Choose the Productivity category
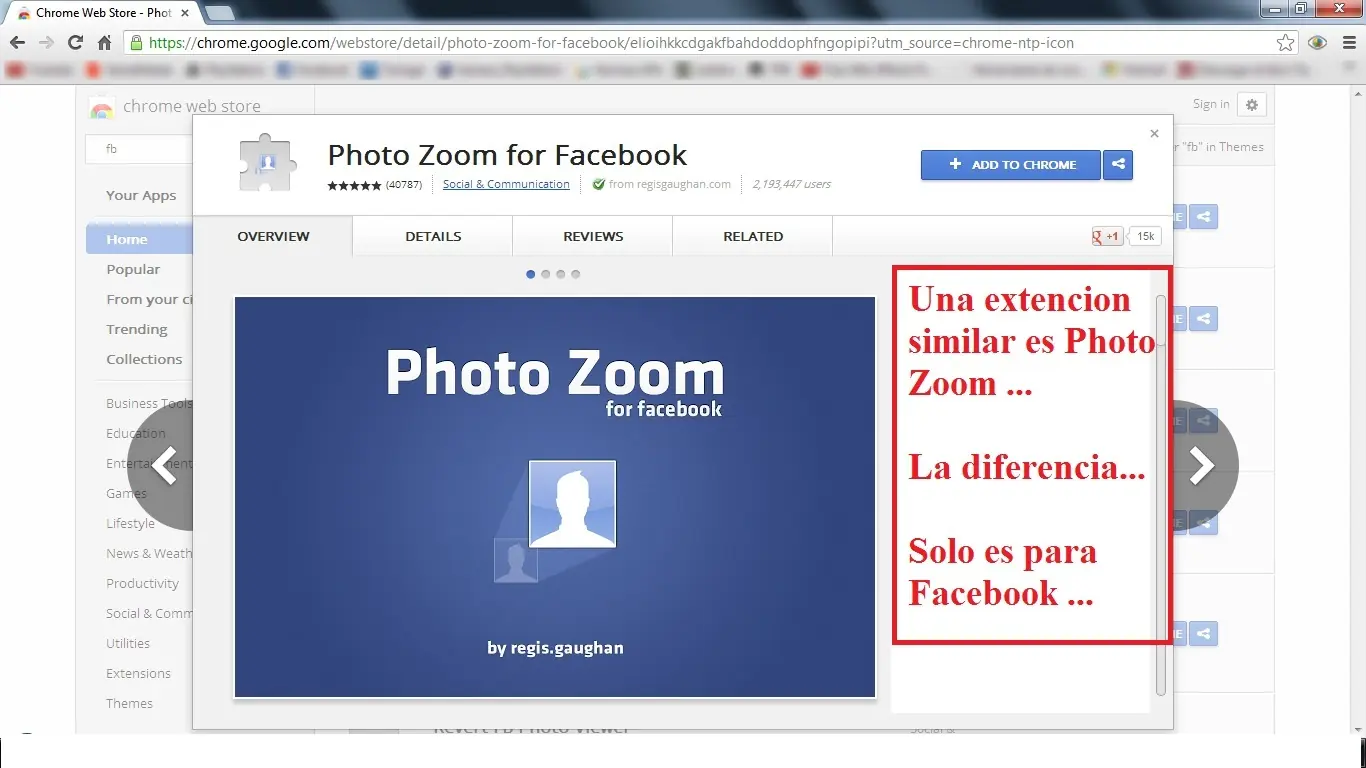This screenshot has height=768, width=1366. [x=143, y=584]
